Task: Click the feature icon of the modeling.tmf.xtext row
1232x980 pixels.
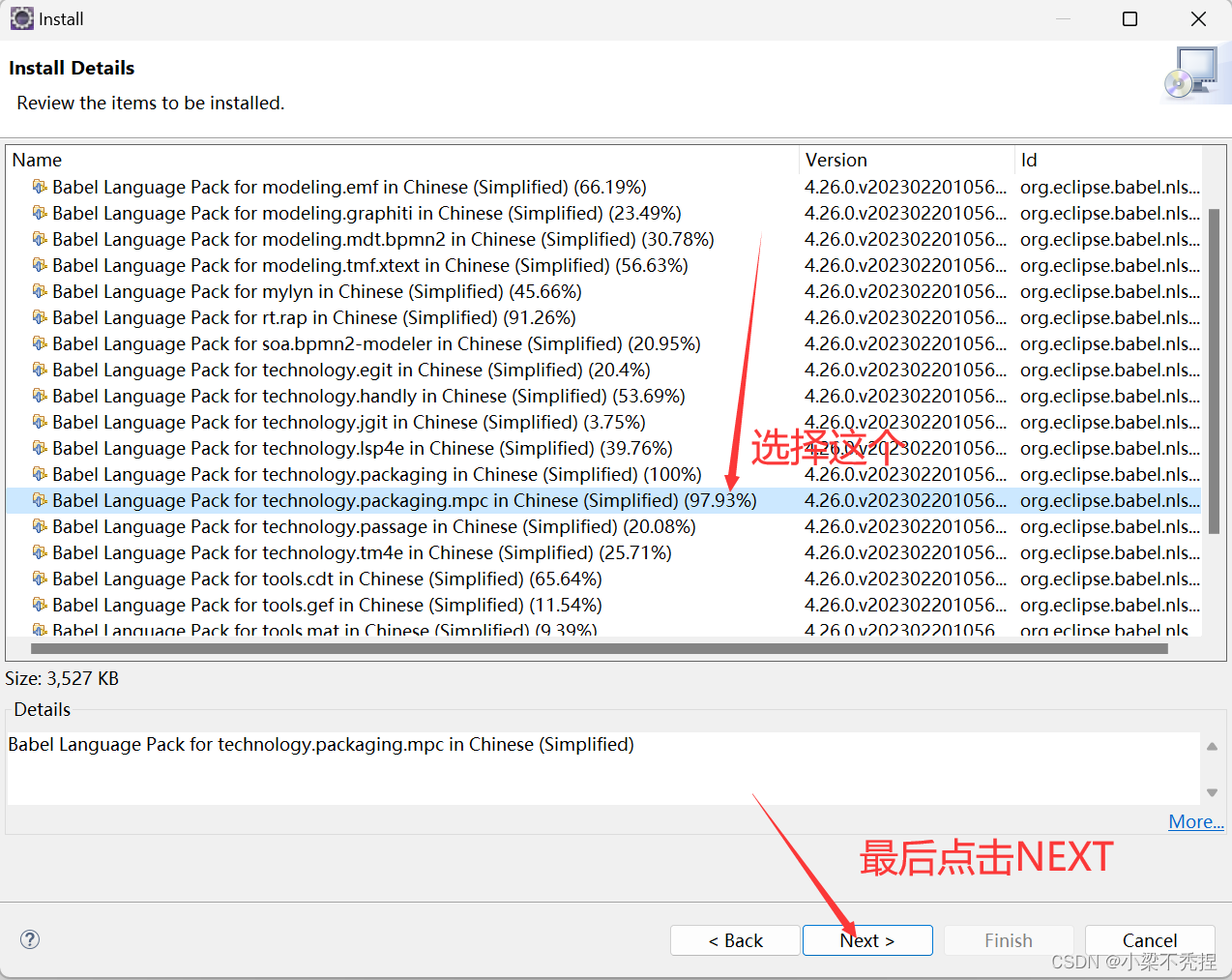Action: click(x=40, y=265)
